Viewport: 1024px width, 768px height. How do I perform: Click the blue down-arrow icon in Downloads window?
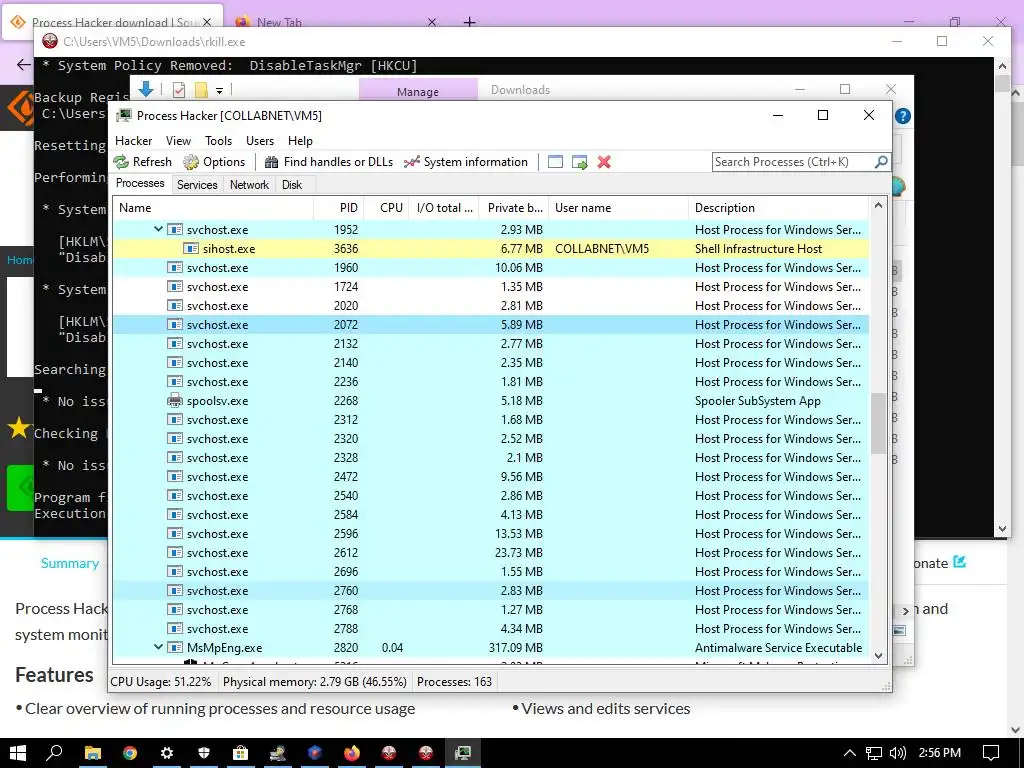point(146,89)
